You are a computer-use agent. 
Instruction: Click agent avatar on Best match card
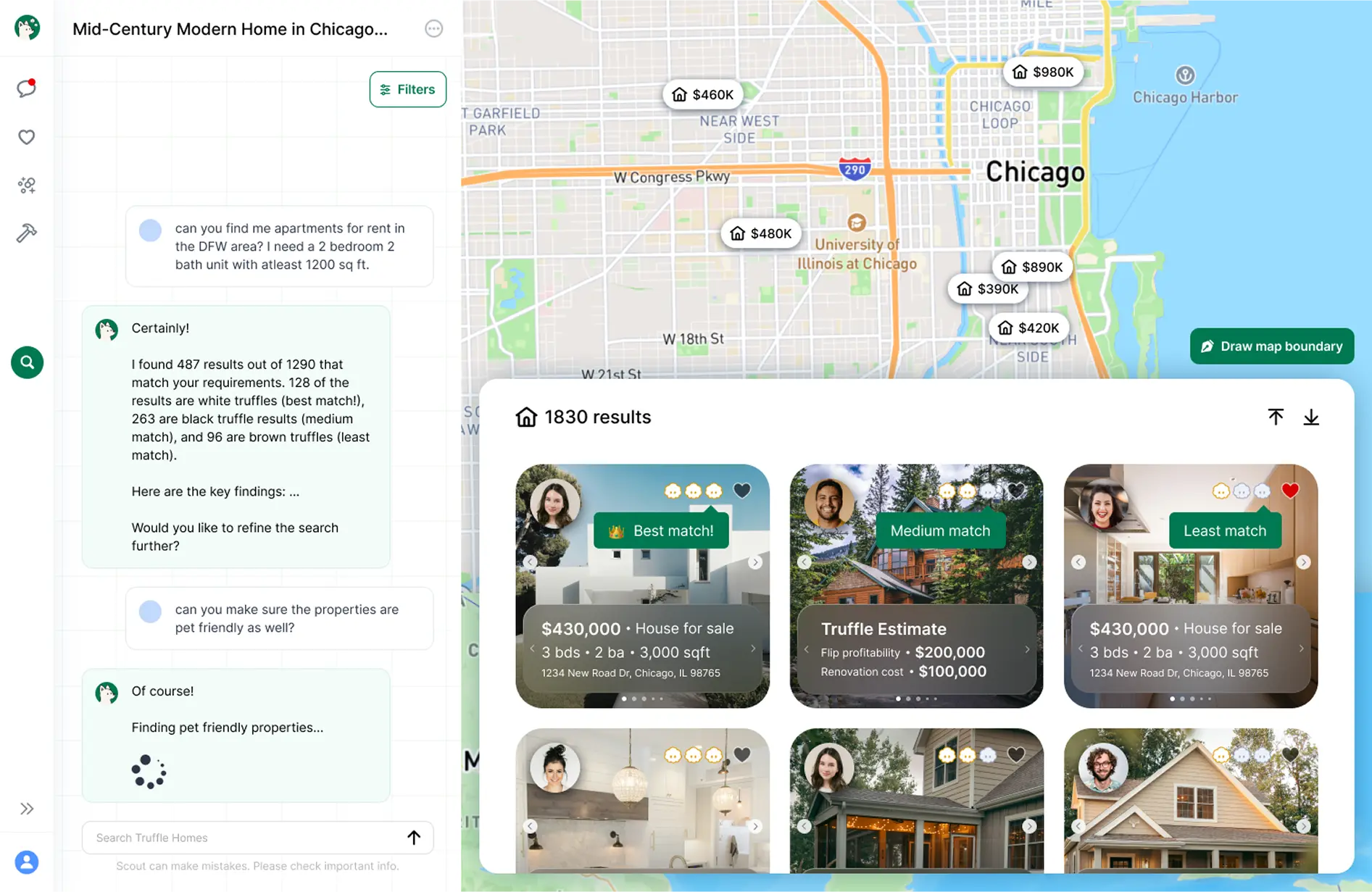(x=554, y=502)
